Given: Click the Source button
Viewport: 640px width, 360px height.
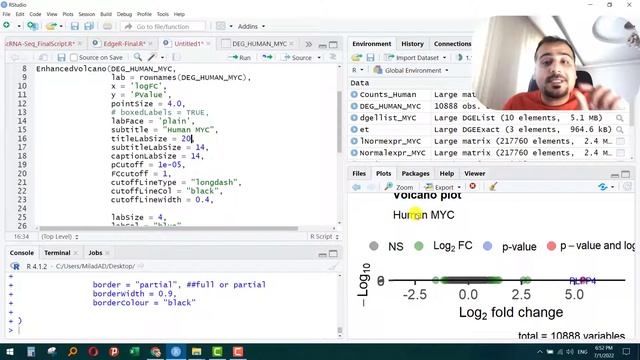Looking at the screenshot, I should 298,58.
